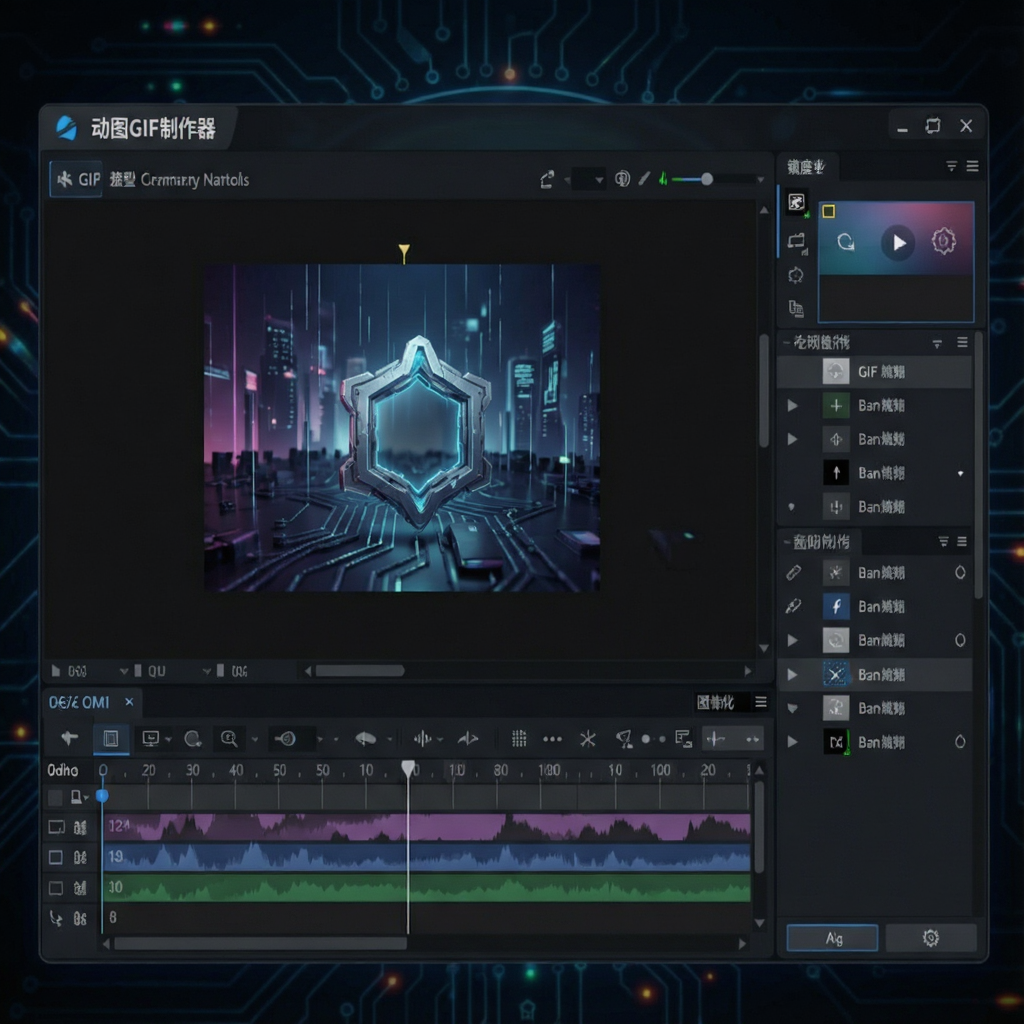This screenshot has width=1024, height=1024.
Task: Select the GIF tab above the preview
Action: 76,179
